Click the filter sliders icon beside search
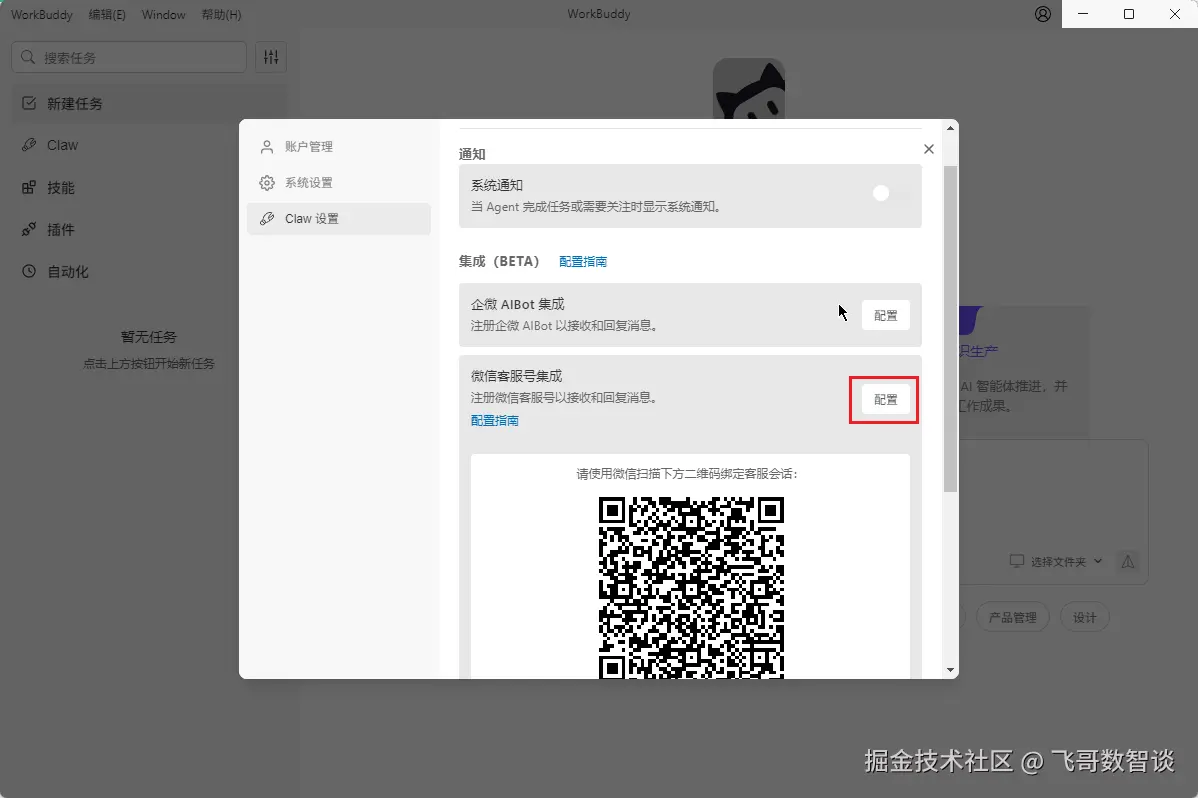 pyautogui.click(x=271, y=57)
